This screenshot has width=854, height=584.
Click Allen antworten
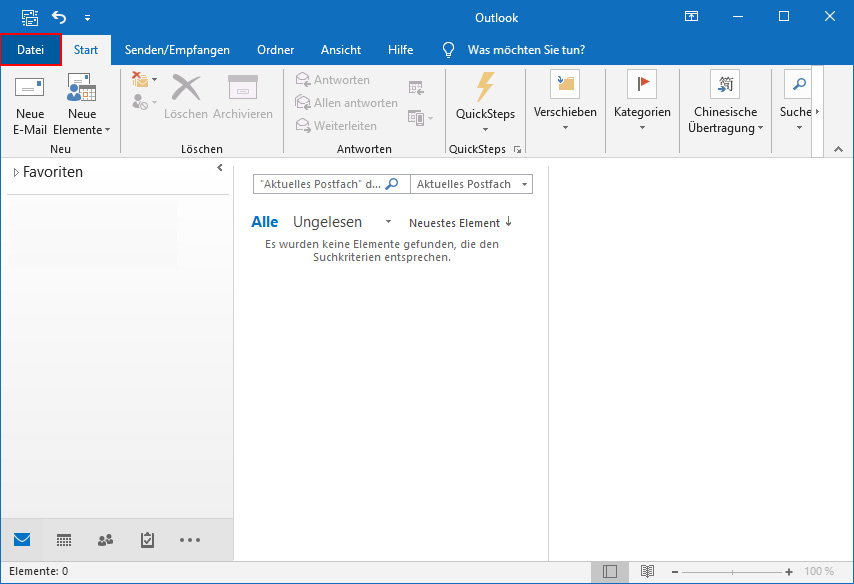(x=346, y=102)
